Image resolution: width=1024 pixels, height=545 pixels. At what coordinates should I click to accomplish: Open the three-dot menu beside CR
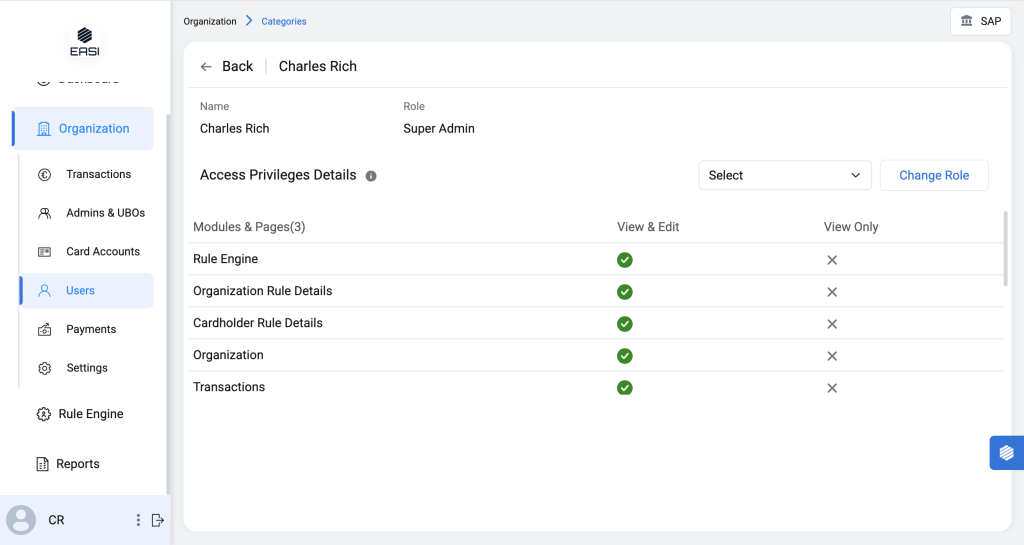tap(138, 520)
